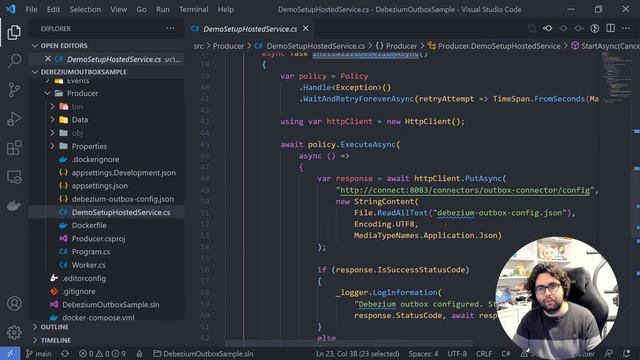
Task: Change indentation via Spaces: 4
Action: (423, 353)
